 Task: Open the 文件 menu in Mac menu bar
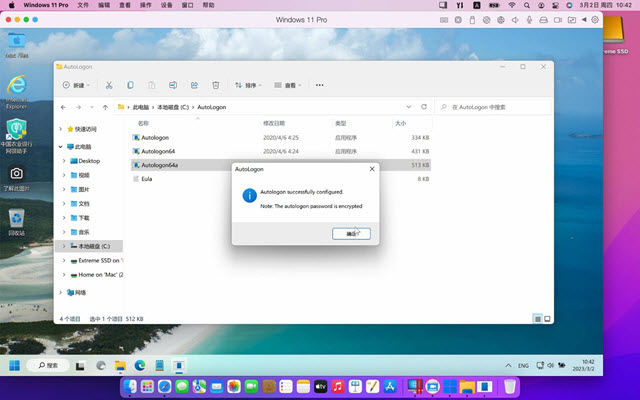(83, 5)
